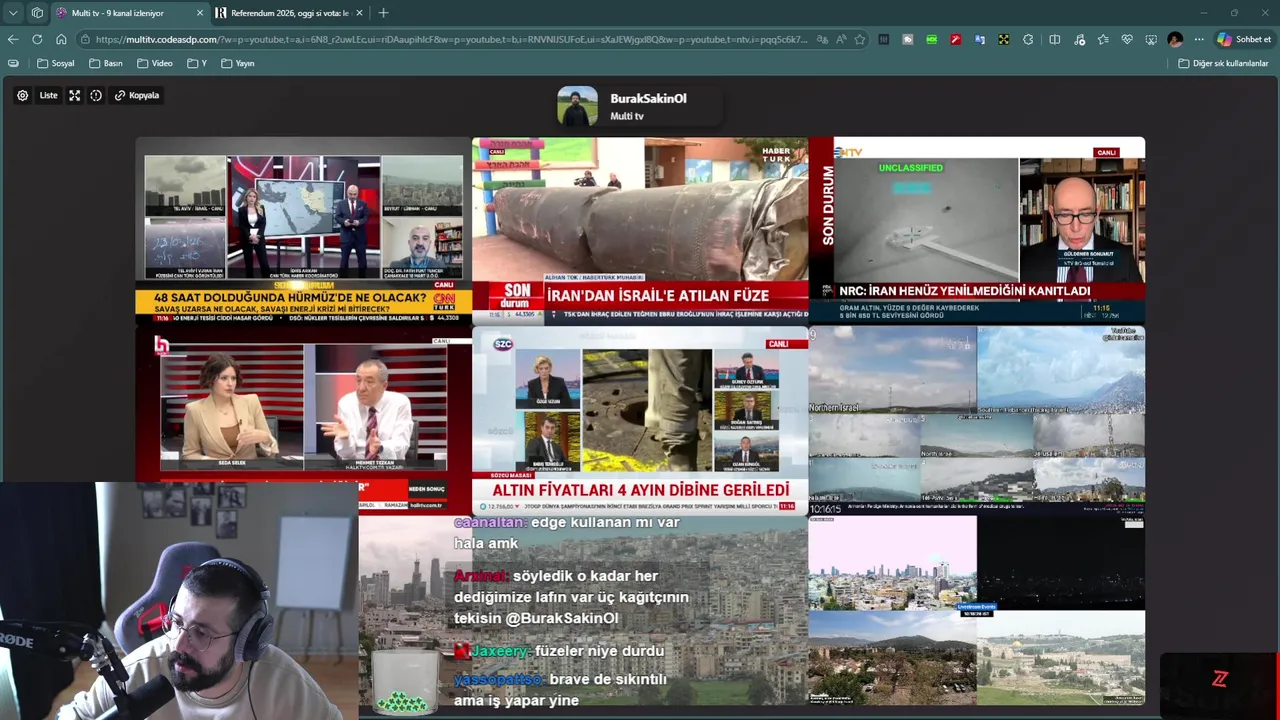Add page to favorites with star icon
Viewport: 1280px width, 720px height.
pyautogui.click(x=859, y=39)
